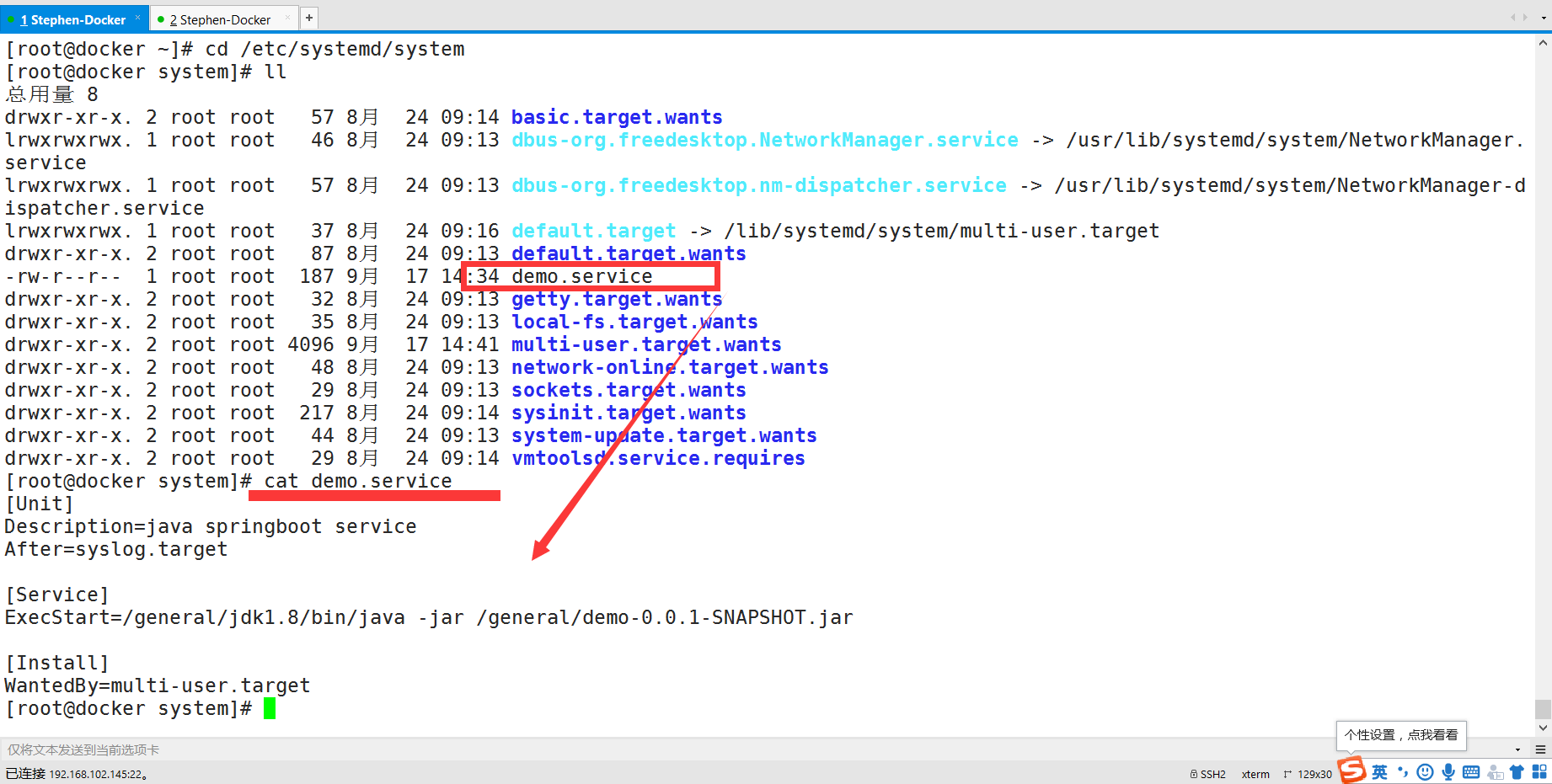Viewport: 1552px width, 784px height.
Task: Click the Sogou input method logo
Action: [x=1351, y=771]
